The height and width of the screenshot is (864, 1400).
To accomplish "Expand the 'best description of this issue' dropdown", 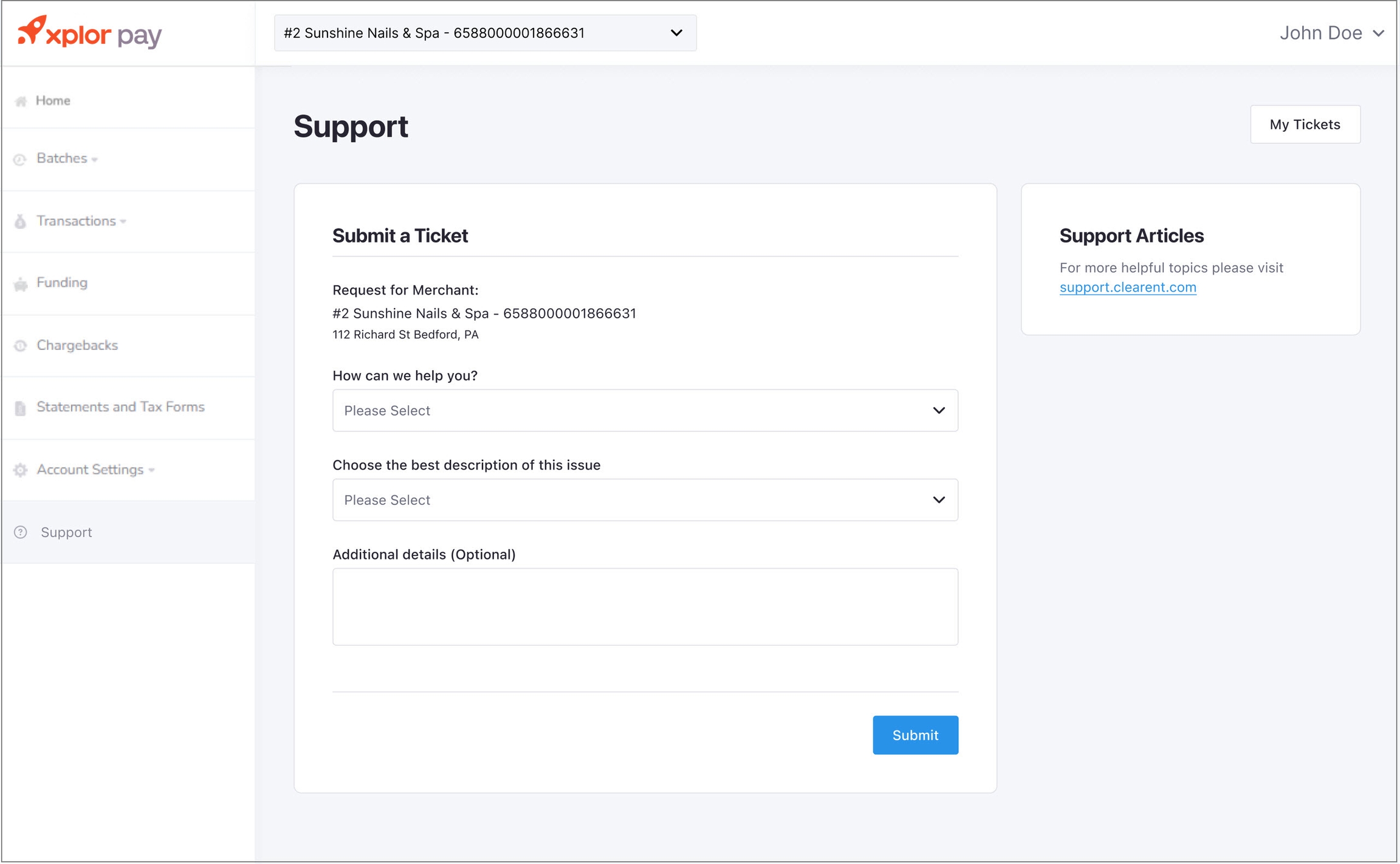I will pos(645,500).
